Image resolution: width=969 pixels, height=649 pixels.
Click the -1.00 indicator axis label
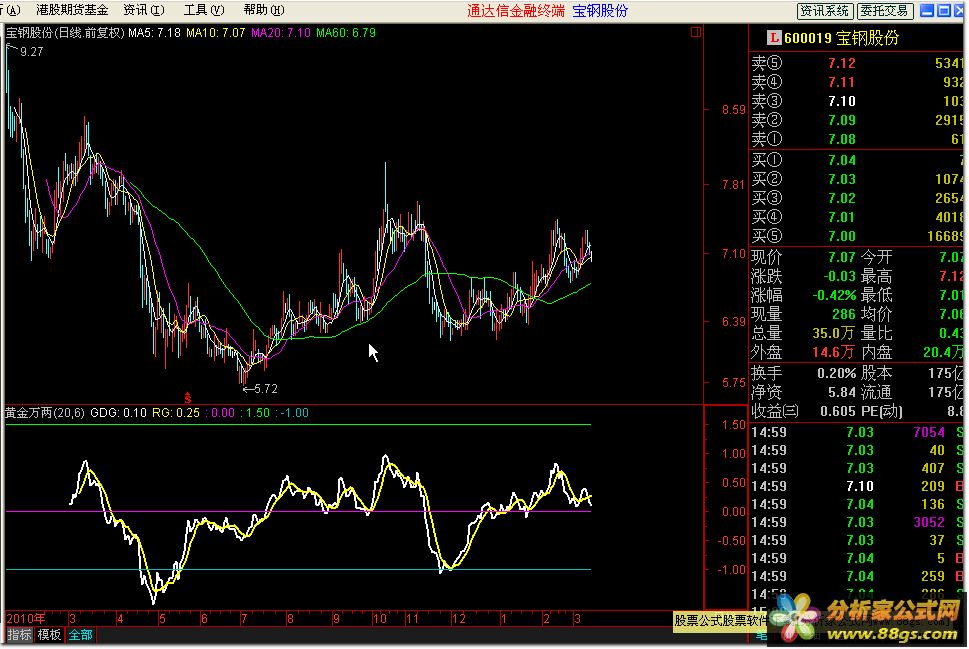(x=731, y=570)
